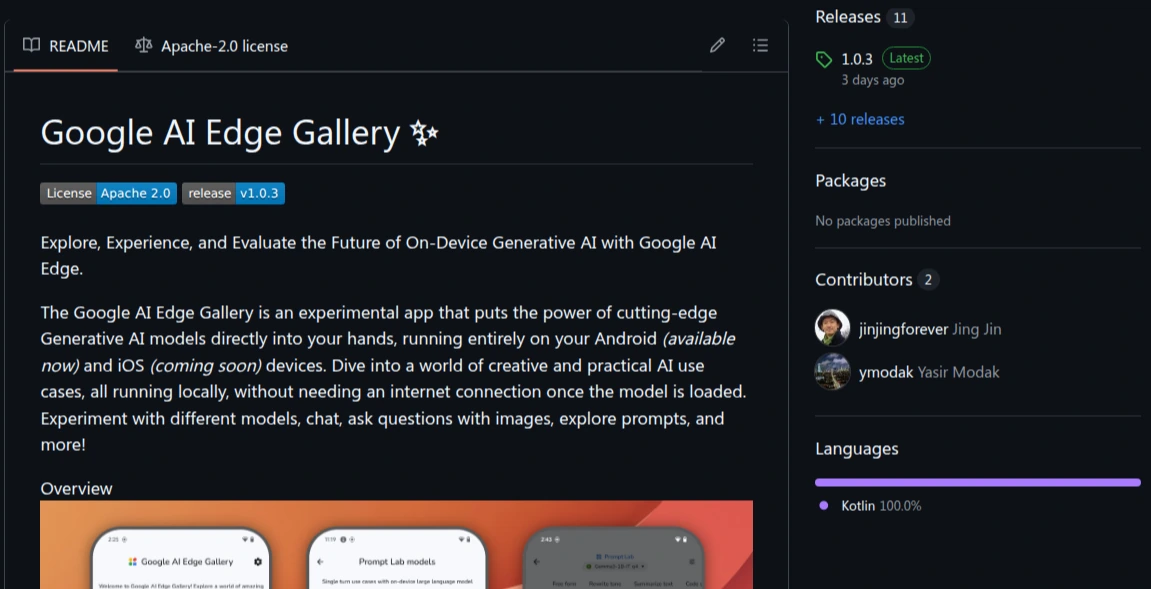Switch to the Apache-2.0 license tab
Screen dimensions: 1151x589
point(211,46)
